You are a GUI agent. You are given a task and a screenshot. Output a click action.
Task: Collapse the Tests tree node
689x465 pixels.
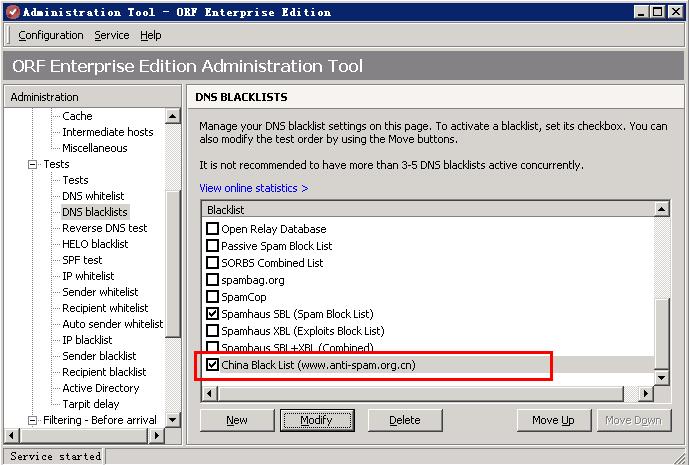coord(32,164)
